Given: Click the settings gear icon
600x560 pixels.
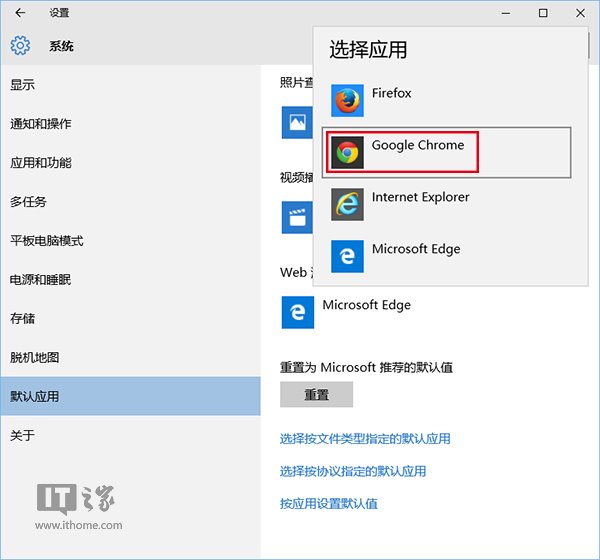Looking at the screenshot, I should click(x=21, y=46).
